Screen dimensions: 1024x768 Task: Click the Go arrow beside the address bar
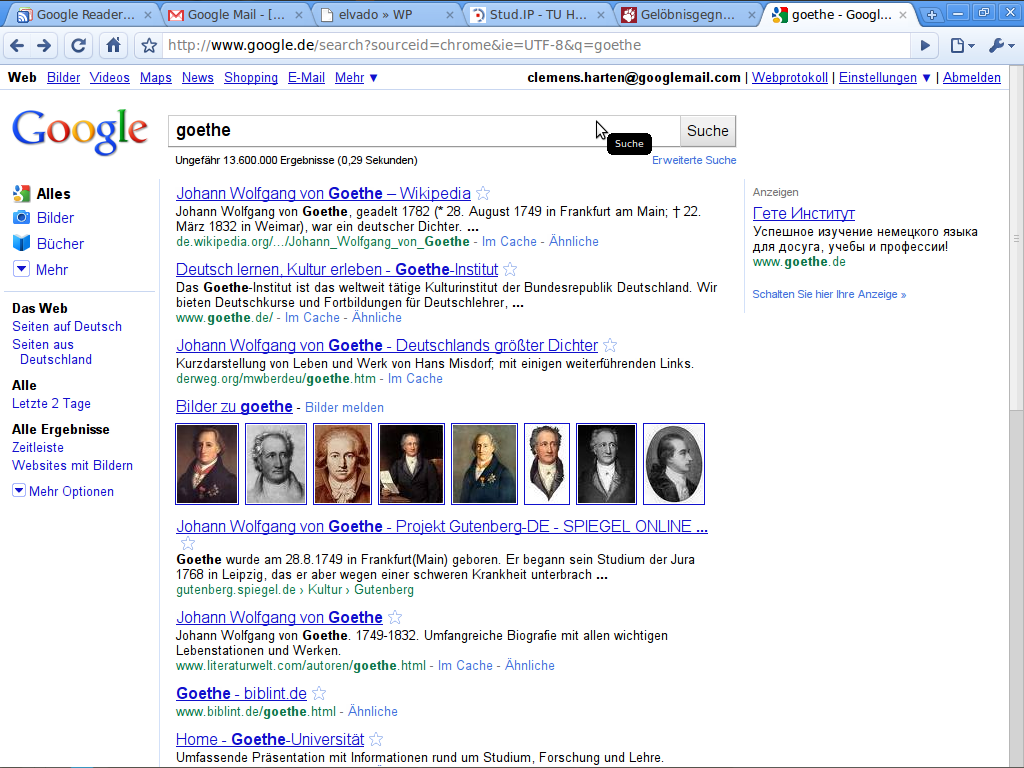(x=925, y=45)
